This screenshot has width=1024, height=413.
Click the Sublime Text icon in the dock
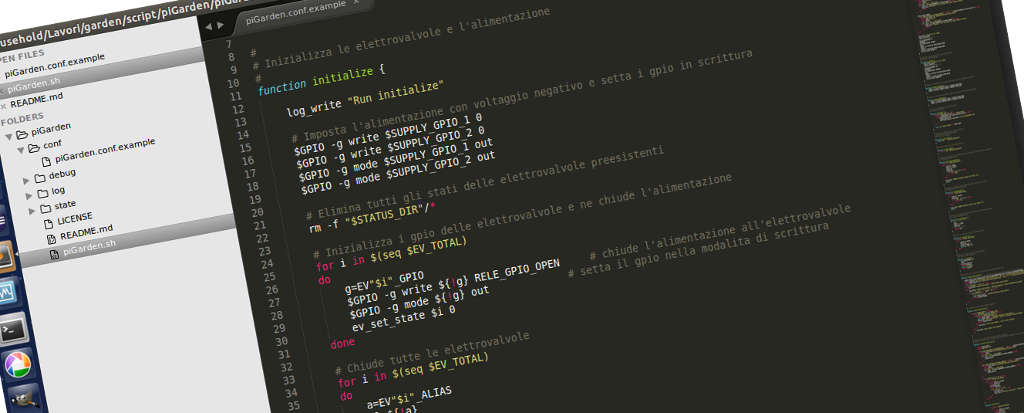pos(5,258)
